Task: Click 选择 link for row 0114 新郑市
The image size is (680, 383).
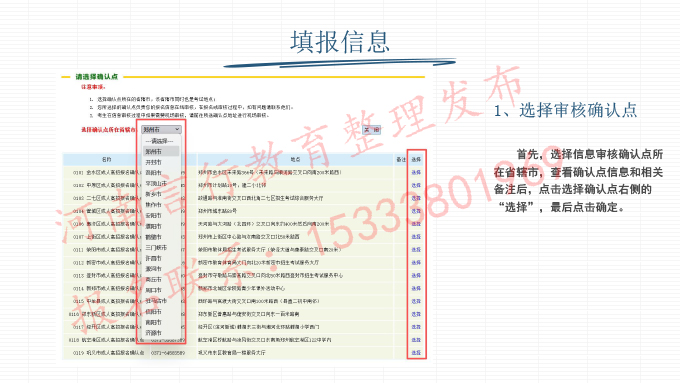Action: coord(416,288)
